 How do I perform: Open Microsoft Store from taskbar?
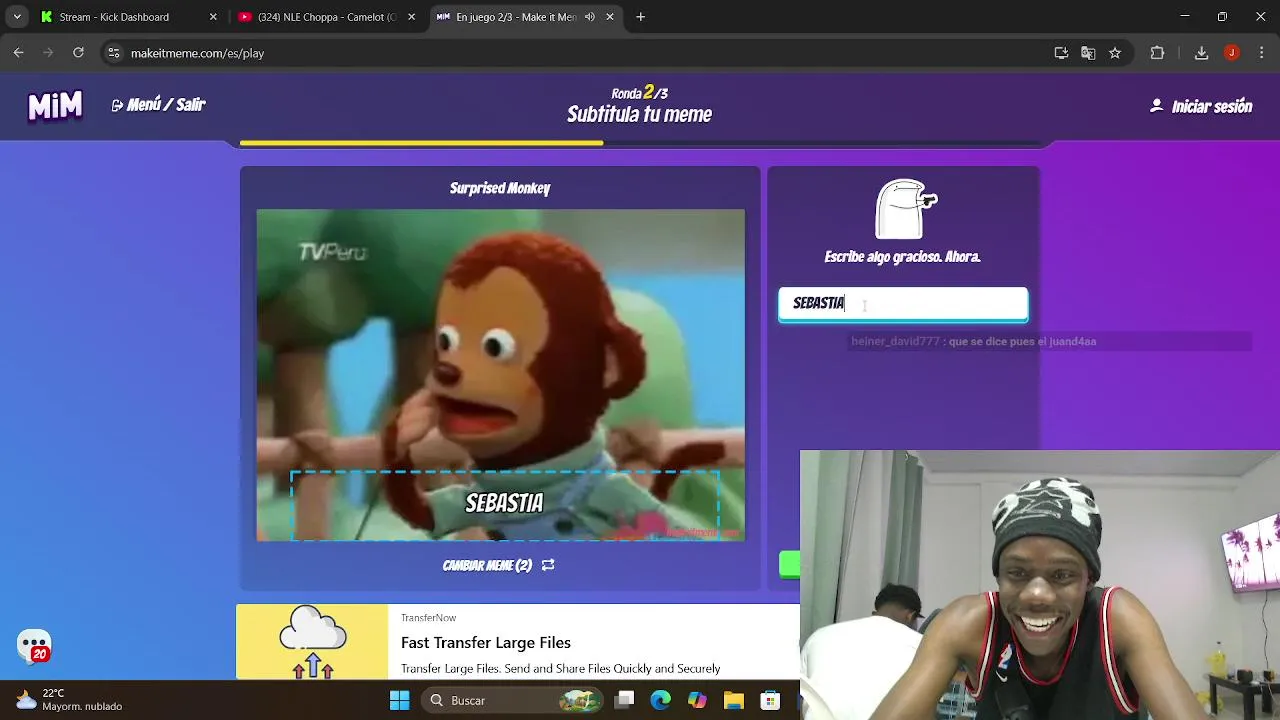[769, 700]
